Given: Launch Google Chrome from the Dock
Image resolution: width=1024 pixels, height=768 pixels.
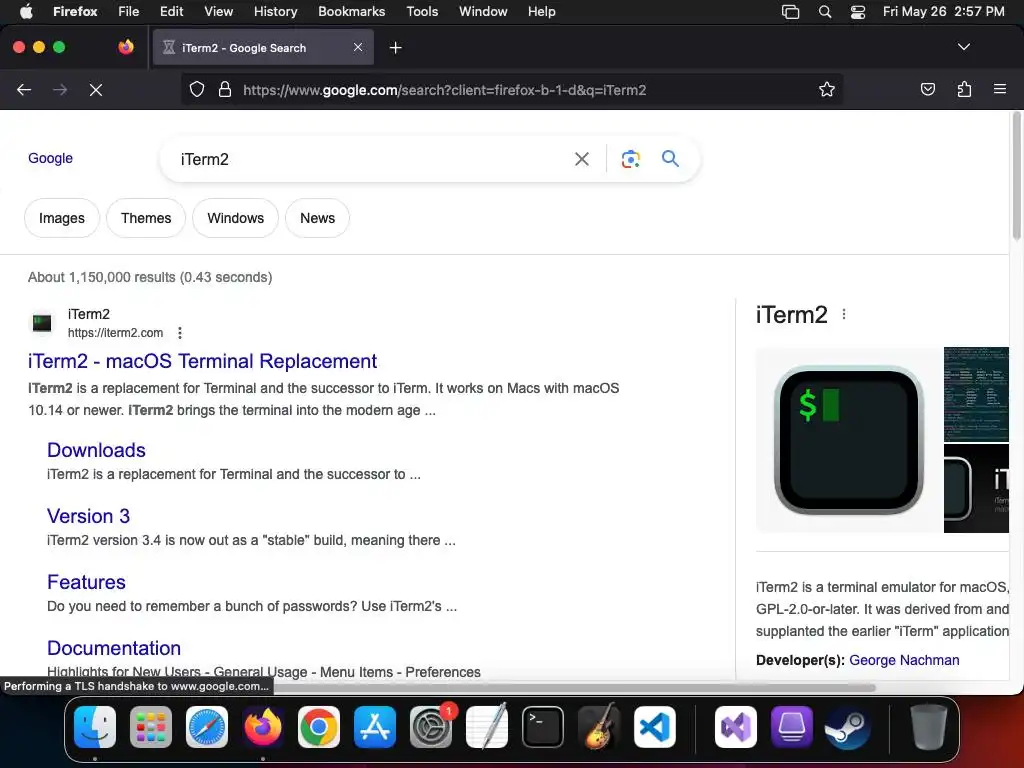Looking at the screenshot, I should tap(319, 727).
